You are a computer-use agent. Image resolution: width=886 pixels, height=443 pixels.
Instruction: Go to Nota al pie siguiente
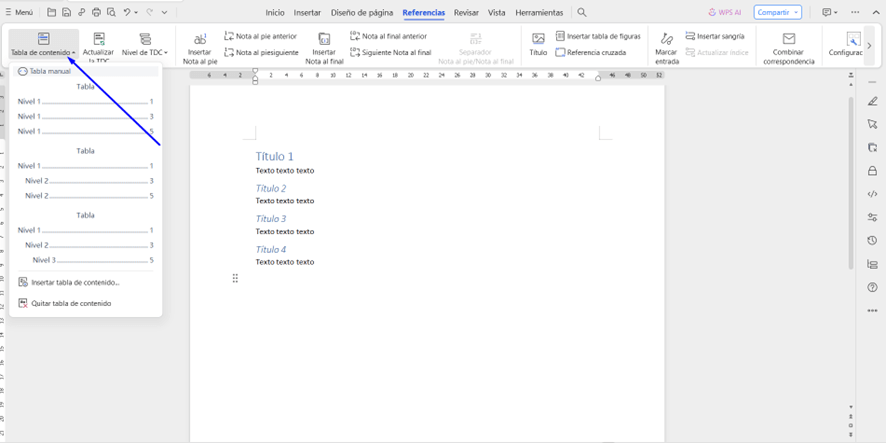coord(261,53)
